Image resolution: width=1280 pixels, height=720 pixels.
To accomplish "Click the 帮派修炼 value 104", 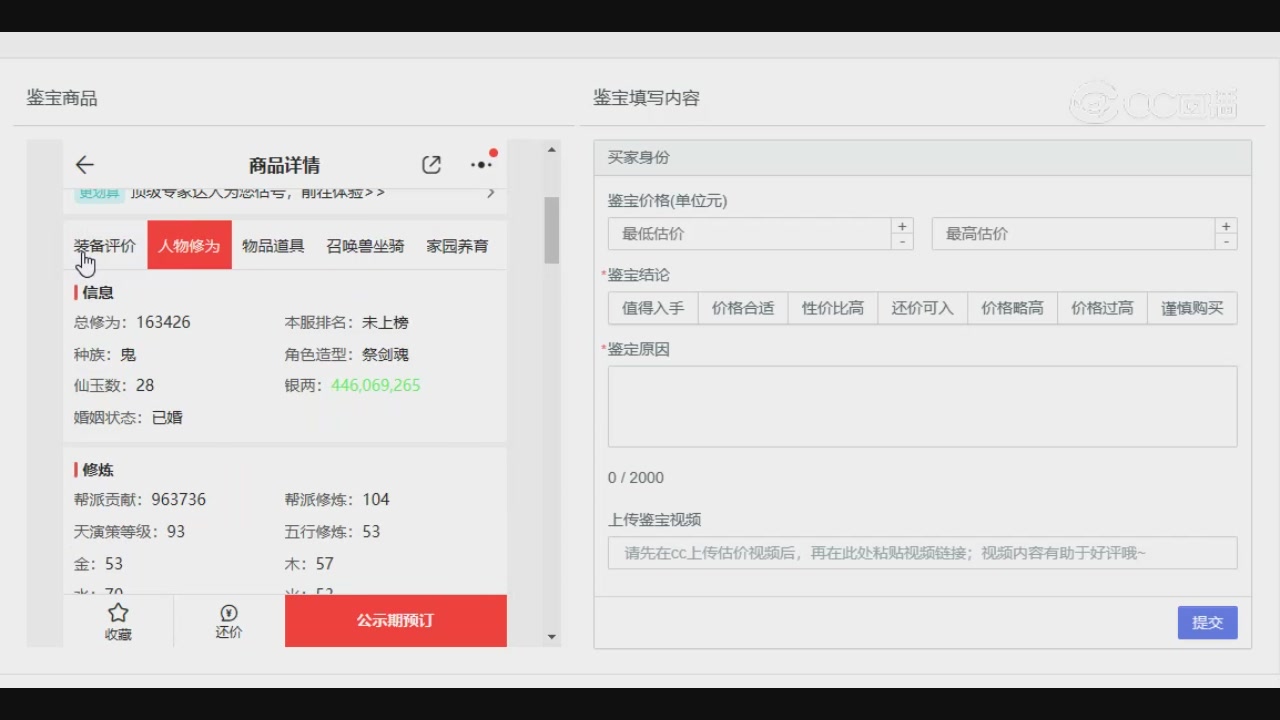I will [376, 499].
